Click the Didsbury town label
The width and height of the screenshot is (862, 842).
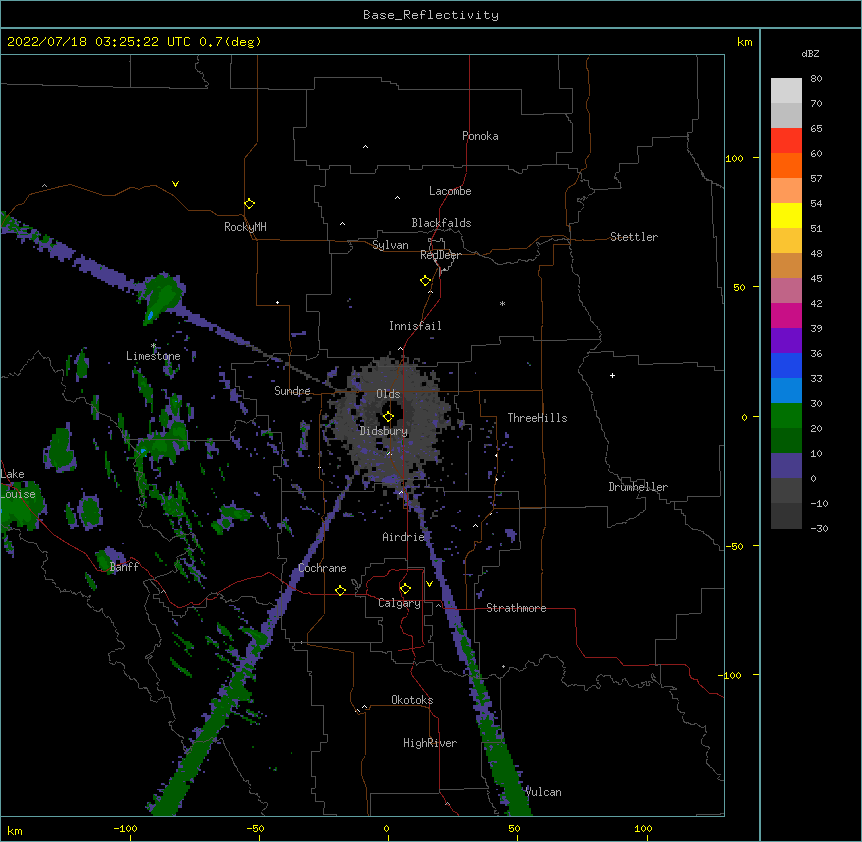(384, 431)
